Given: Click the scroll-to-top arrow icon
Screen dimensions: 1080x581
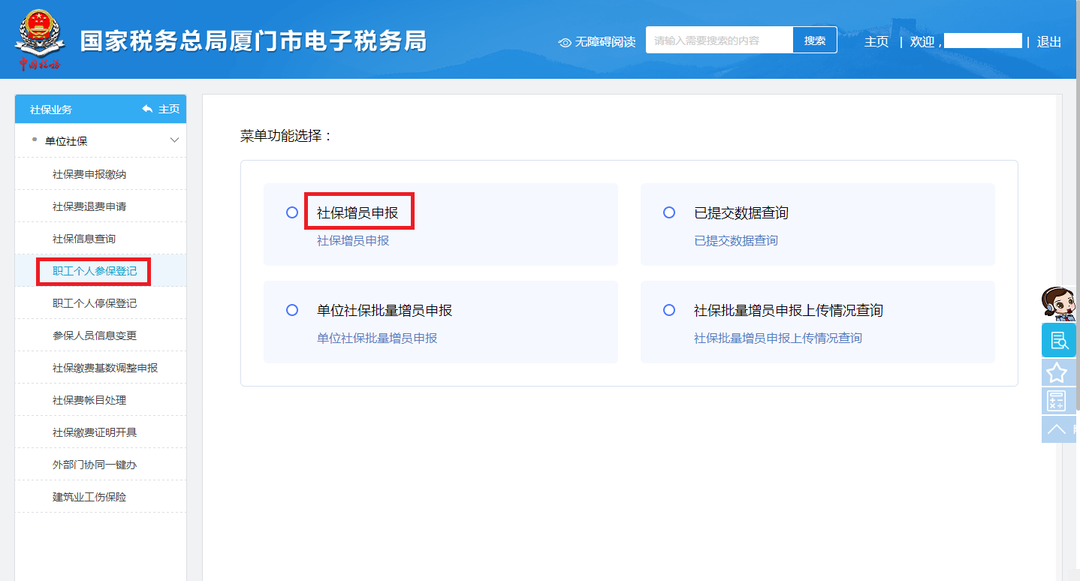Looking at the screenshot, I should 1056,430.
